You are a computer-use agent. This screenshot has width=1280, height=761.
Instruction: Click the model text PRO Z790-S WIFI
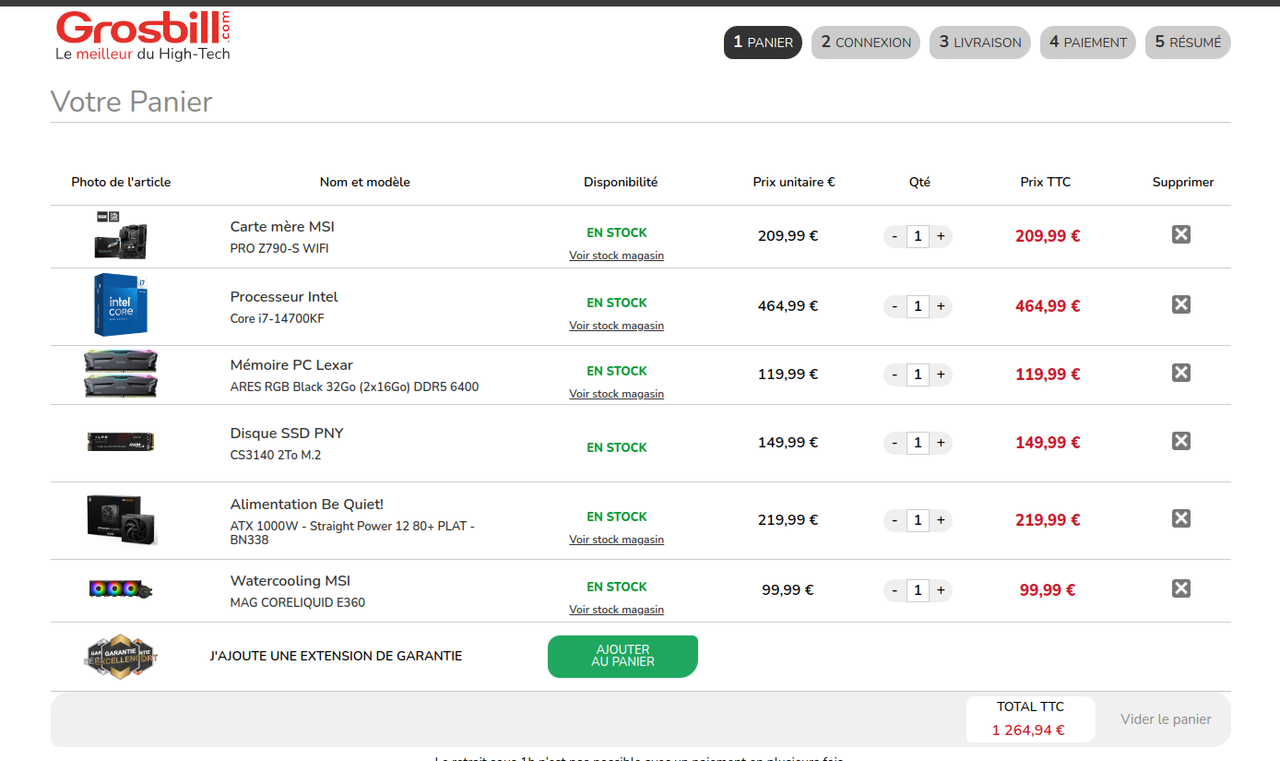(279, 249)
